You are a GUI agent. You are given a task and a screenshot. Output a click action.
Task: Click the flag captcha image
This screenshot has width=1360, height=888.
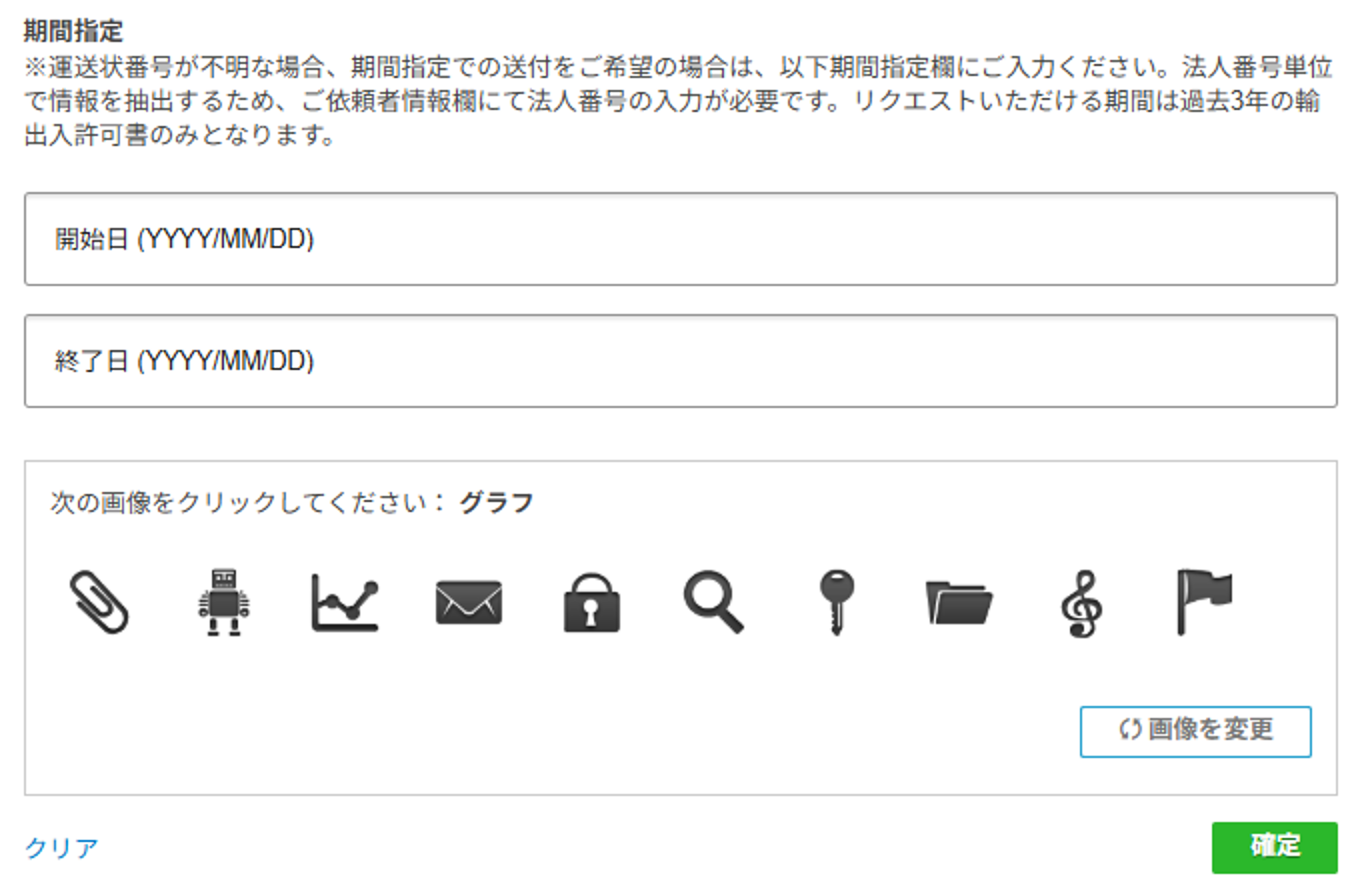(1204, 602)
